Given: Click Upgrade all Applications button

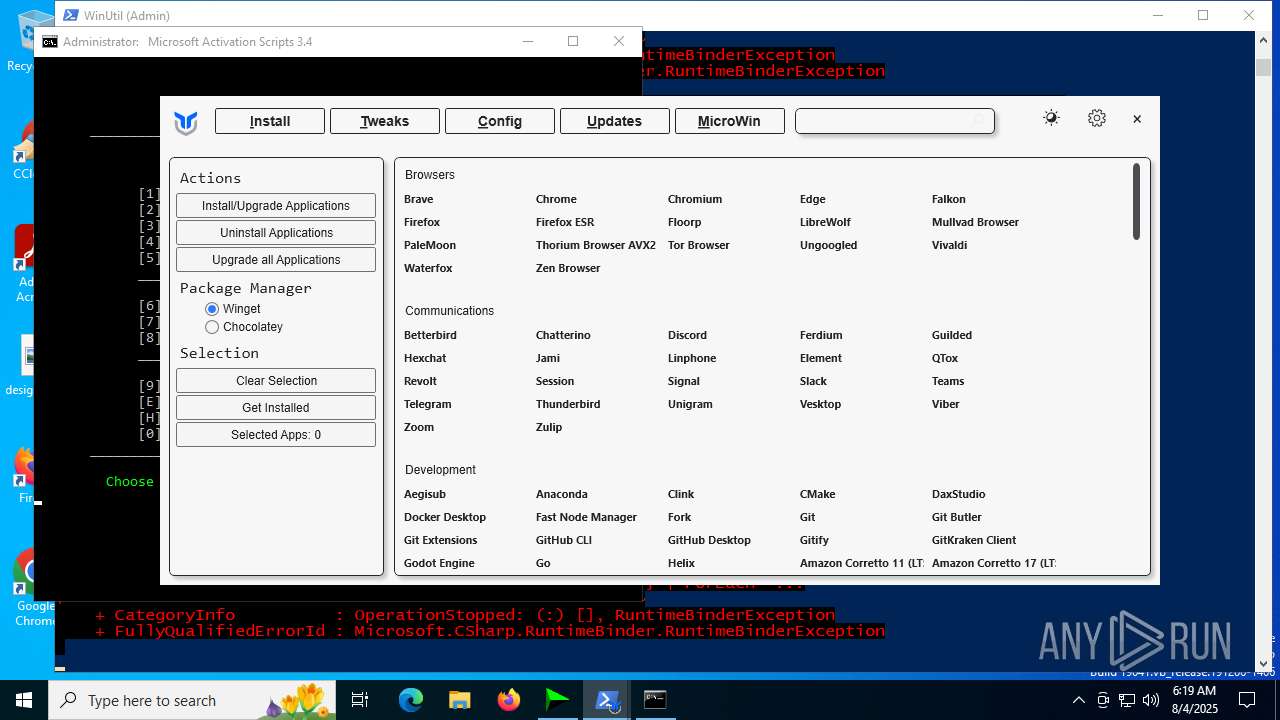Looking at the screenshot, I should pos(276,260).
